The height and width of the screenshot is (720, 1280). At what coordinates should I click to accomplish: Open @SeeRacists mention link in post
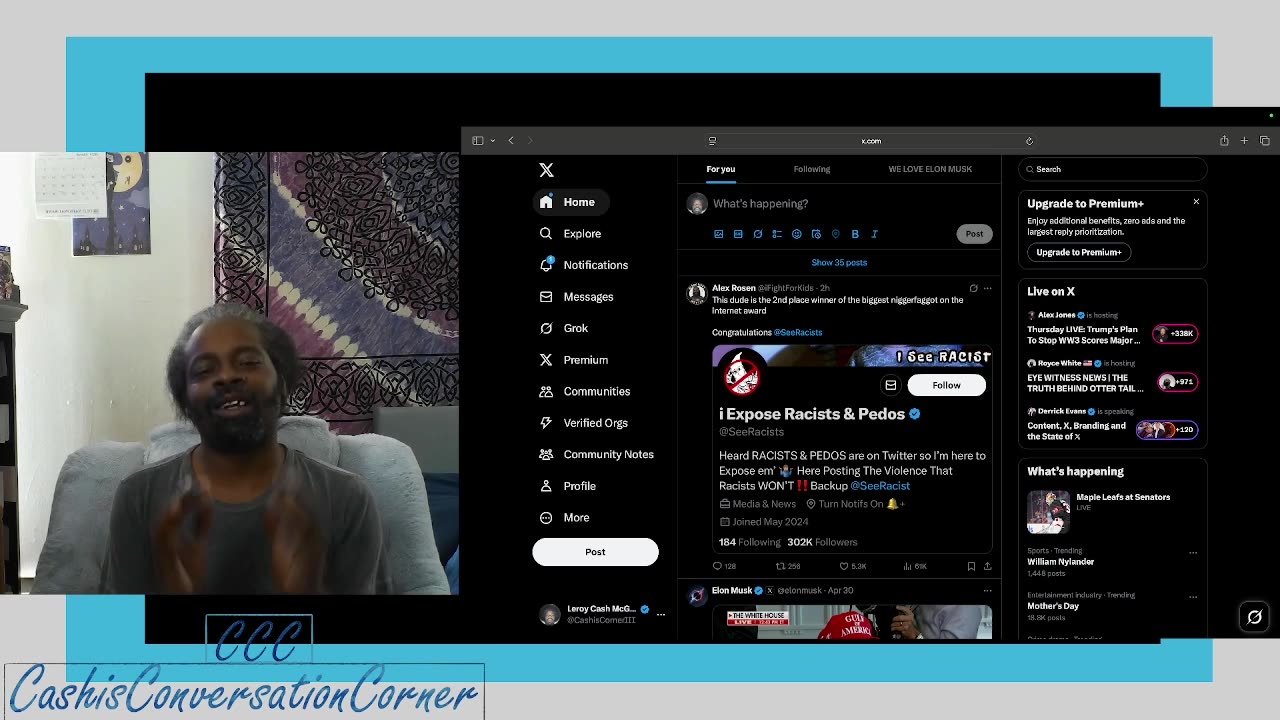tap(798, 332)
